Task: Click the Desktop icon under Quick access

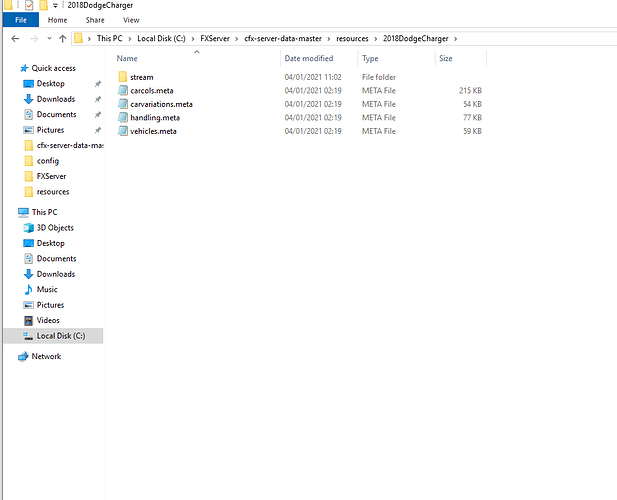Action: tap(28, 83)
